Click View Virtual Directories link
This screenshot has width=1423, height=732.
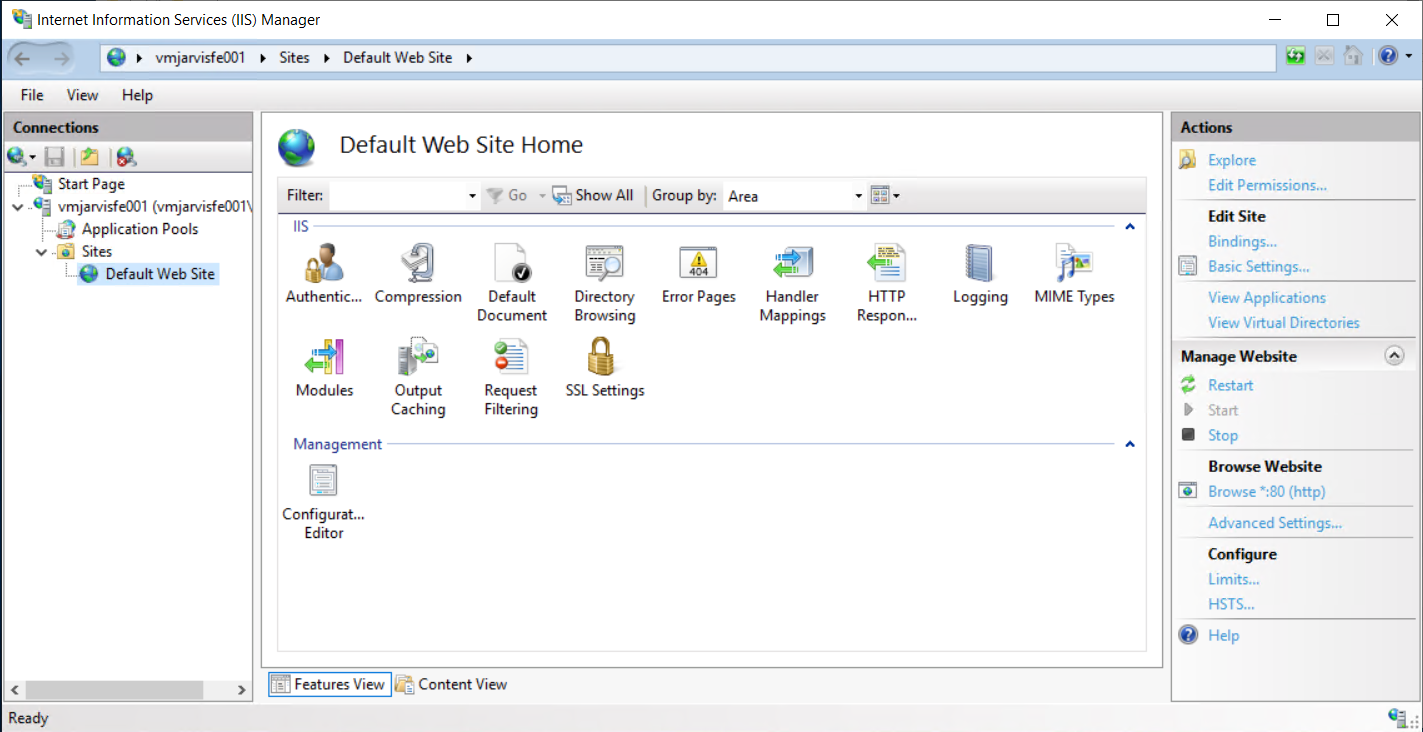1283,322
